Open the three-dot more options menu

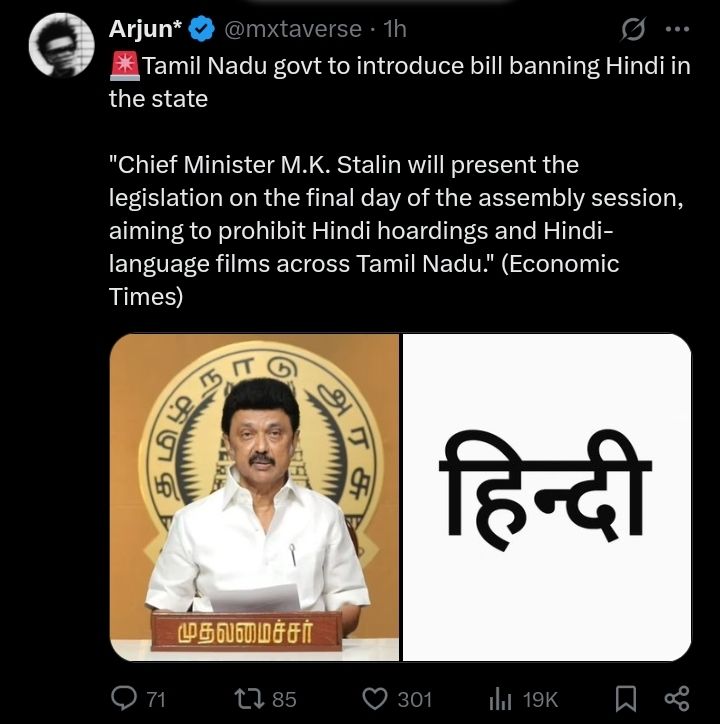677,30
